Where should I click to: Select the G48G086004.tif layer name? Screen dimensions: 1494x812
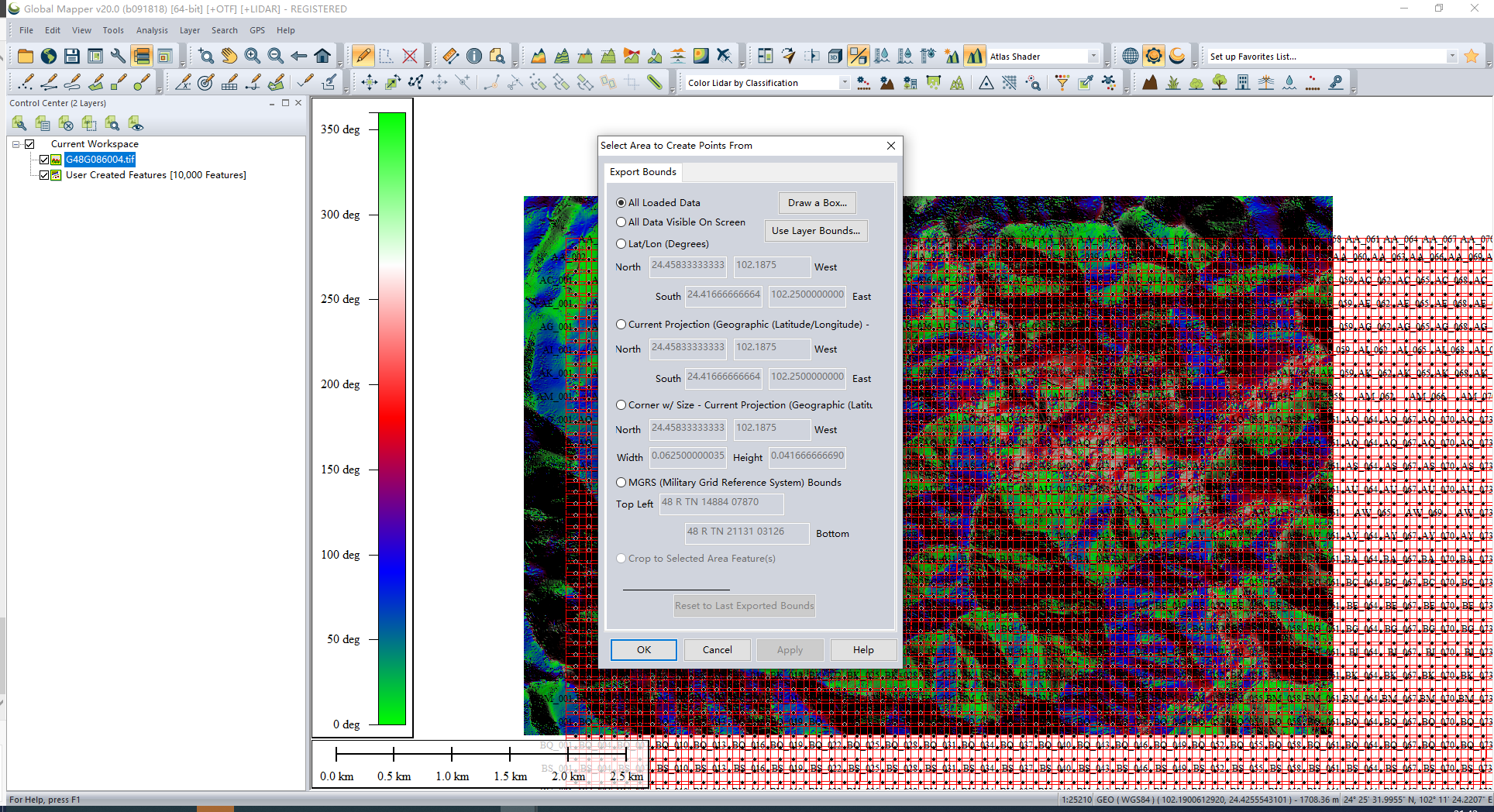[x=100, y=160]
